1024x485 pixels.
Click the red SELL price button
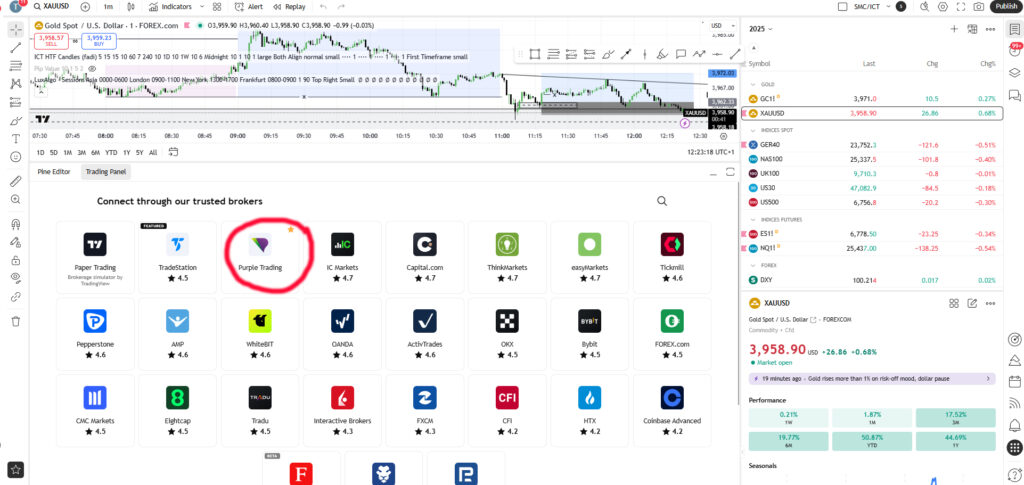point(48,40)
